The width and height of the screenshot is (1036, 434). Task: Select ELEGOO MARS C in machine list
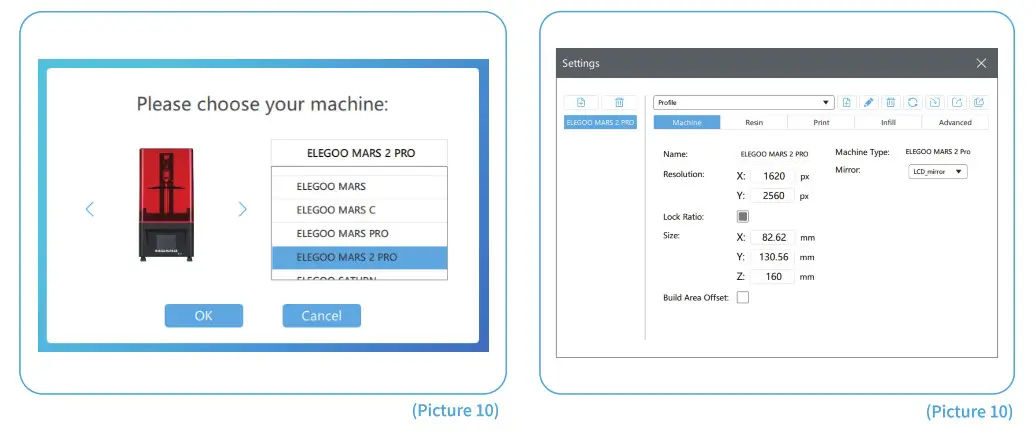point(359,210)
